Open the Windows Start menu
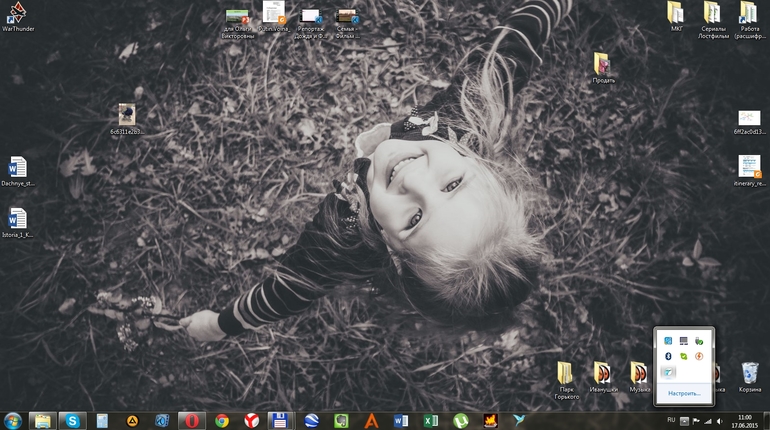This screenshot has height=430, width=770. (x=14, y=420)
